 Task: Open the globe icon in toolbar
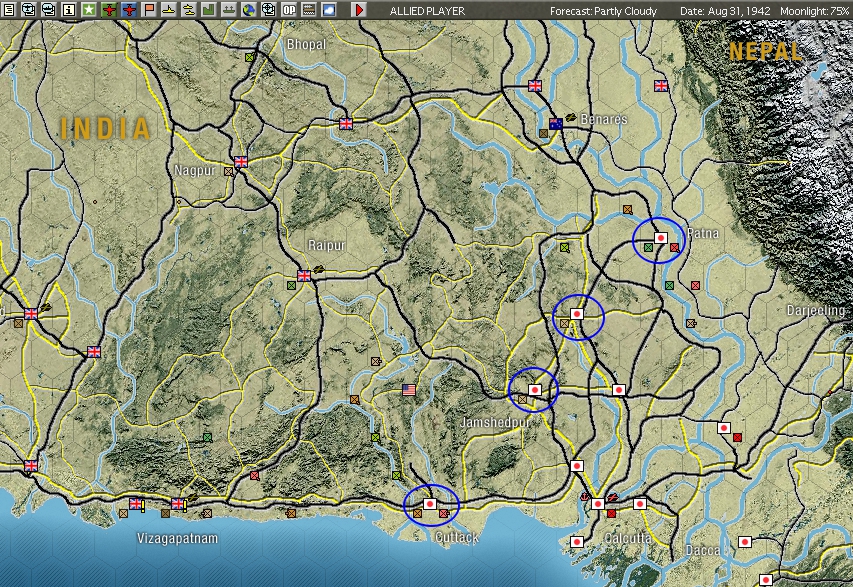pyautogui.click(x=248, y=10)
